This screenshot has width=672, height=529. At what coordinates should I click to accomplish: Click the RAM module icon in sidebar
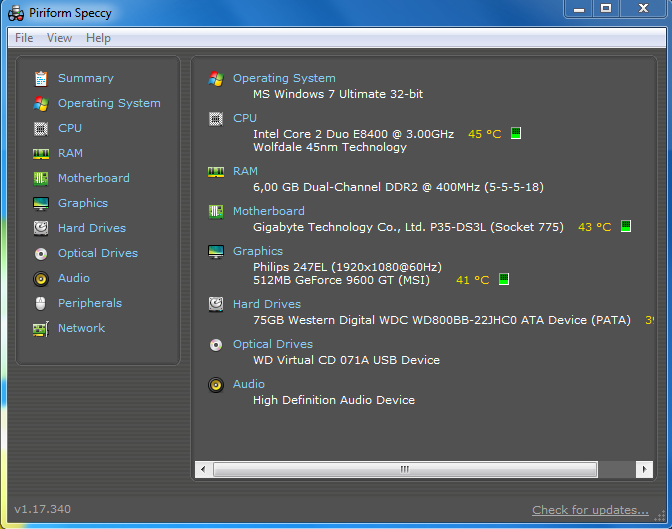41,153
